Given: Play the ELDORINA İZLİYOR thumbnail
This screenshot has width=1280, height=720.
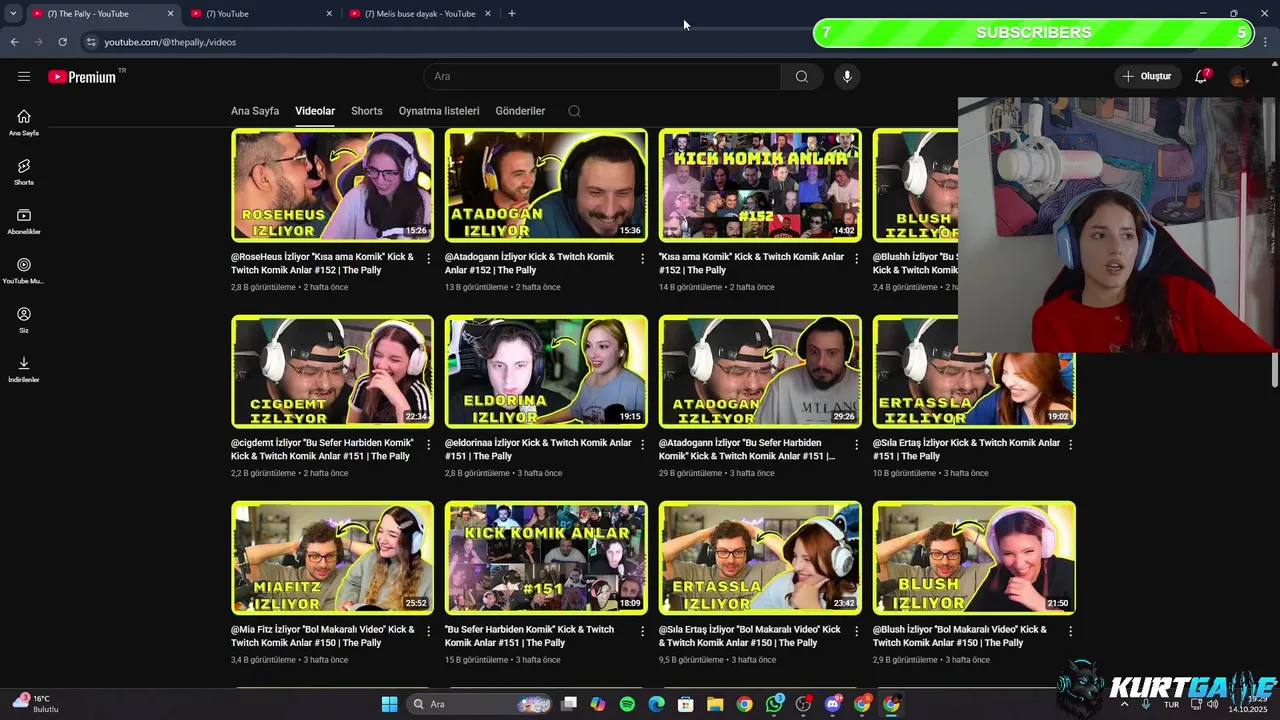Looking at the screenshot, I should [x=546, y=372].
